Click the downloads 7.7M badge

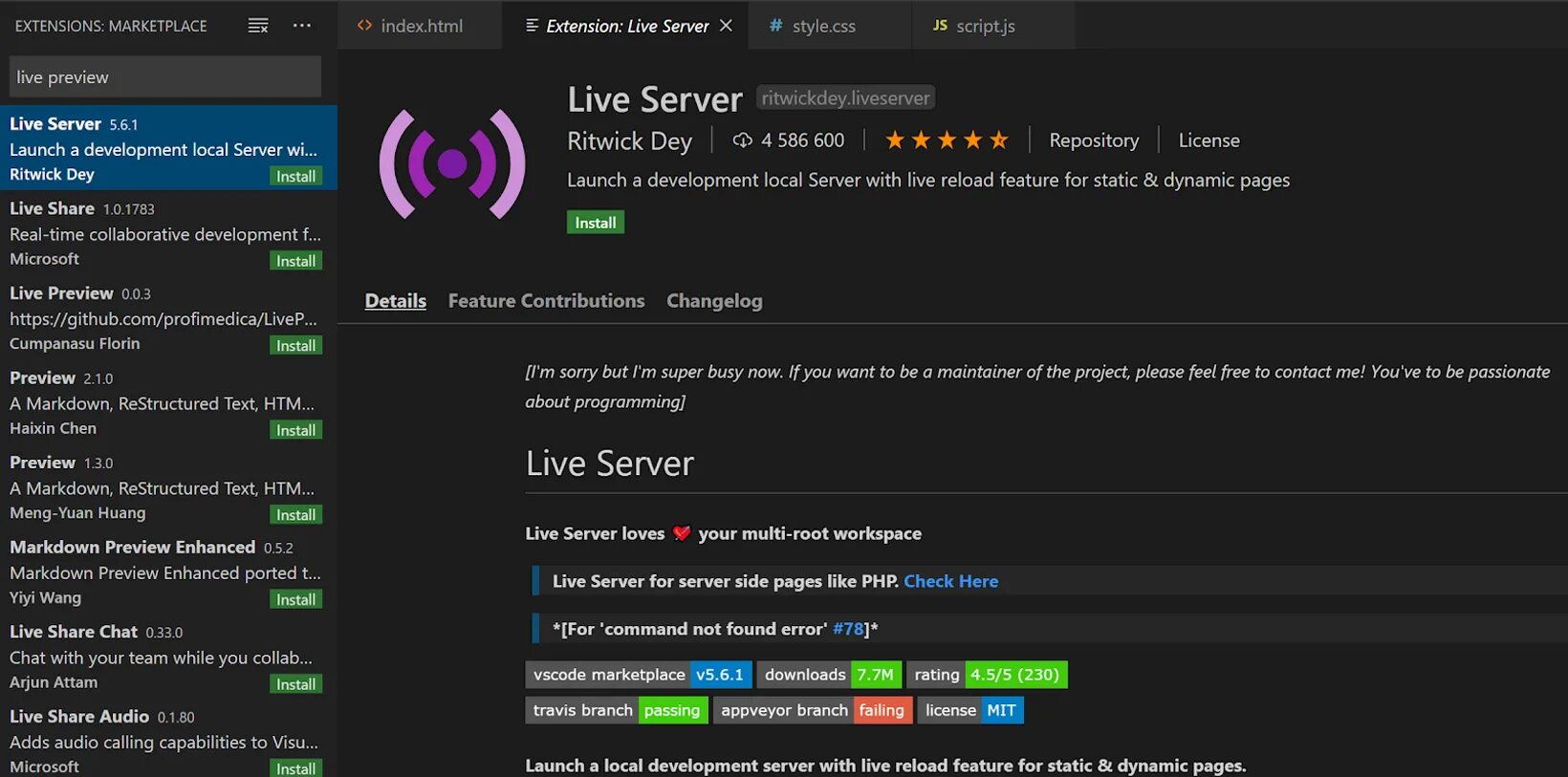pos(829,675)
